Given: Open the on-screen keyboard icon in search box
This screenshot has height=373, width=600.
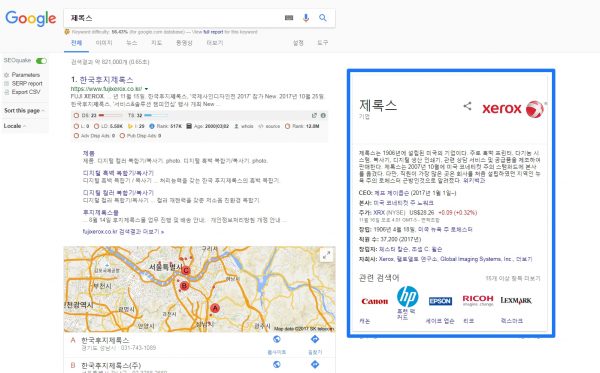Looking at the screenshot, I should [x=289, y=18].
